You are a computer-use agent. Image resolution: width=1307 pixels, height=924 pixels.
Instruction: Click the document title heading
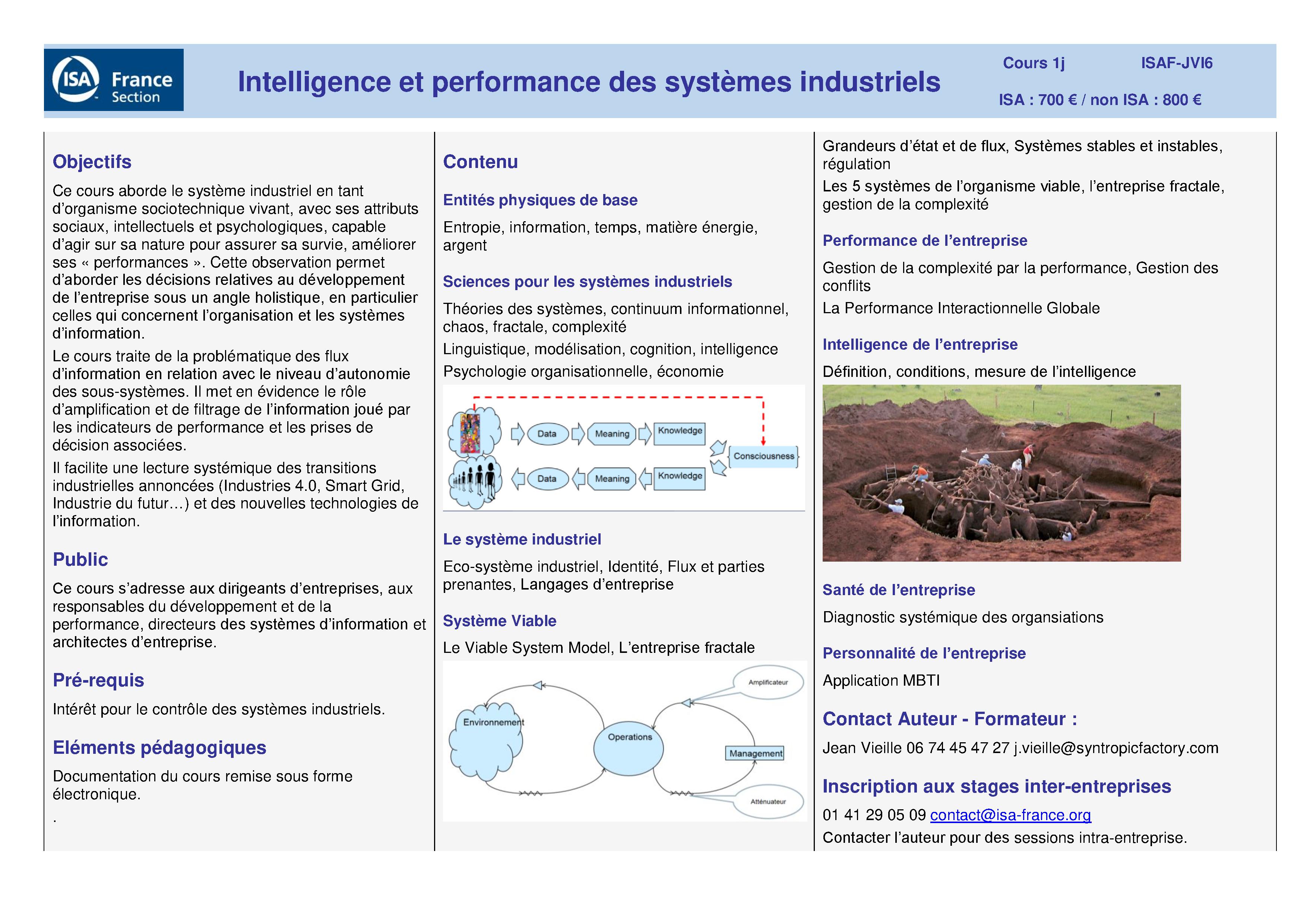tap(589, 82)
